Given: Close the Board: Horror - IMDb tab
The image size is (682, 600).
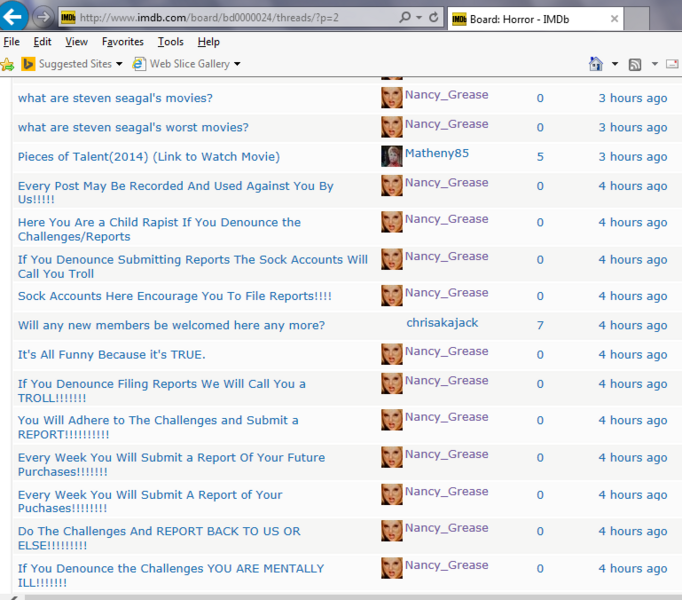Looking at the screenshot, I should point(613,18).
